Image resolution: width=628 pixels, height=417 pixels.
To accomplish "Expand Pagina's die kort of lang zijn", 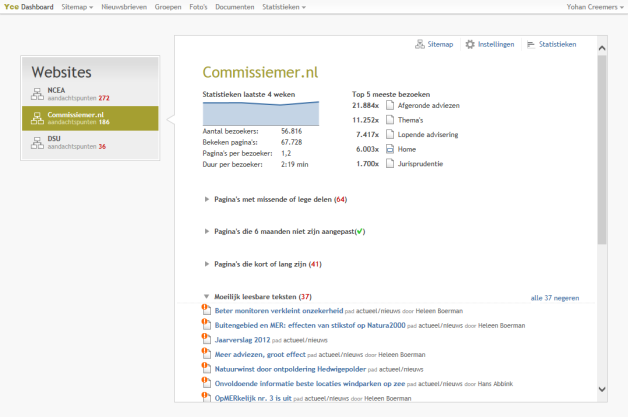I will tap(263, 264).
